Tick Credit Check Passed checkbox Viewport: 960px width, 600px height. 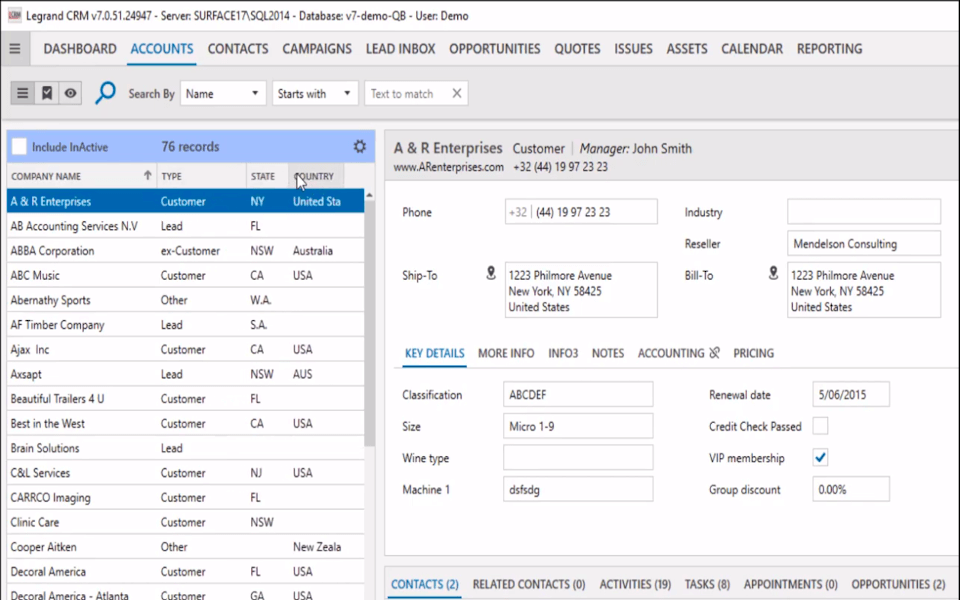click(x=820, y=426)
